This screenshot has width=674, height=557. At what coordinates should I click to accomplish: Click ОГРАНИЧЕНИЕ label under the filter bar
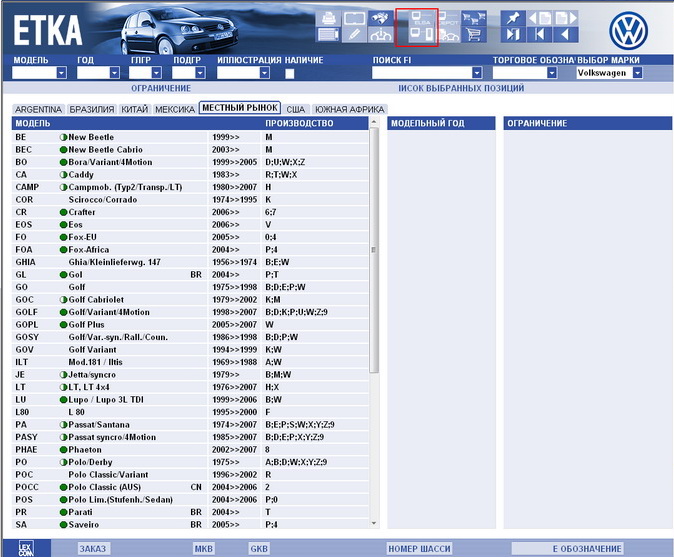pos(161,88)
